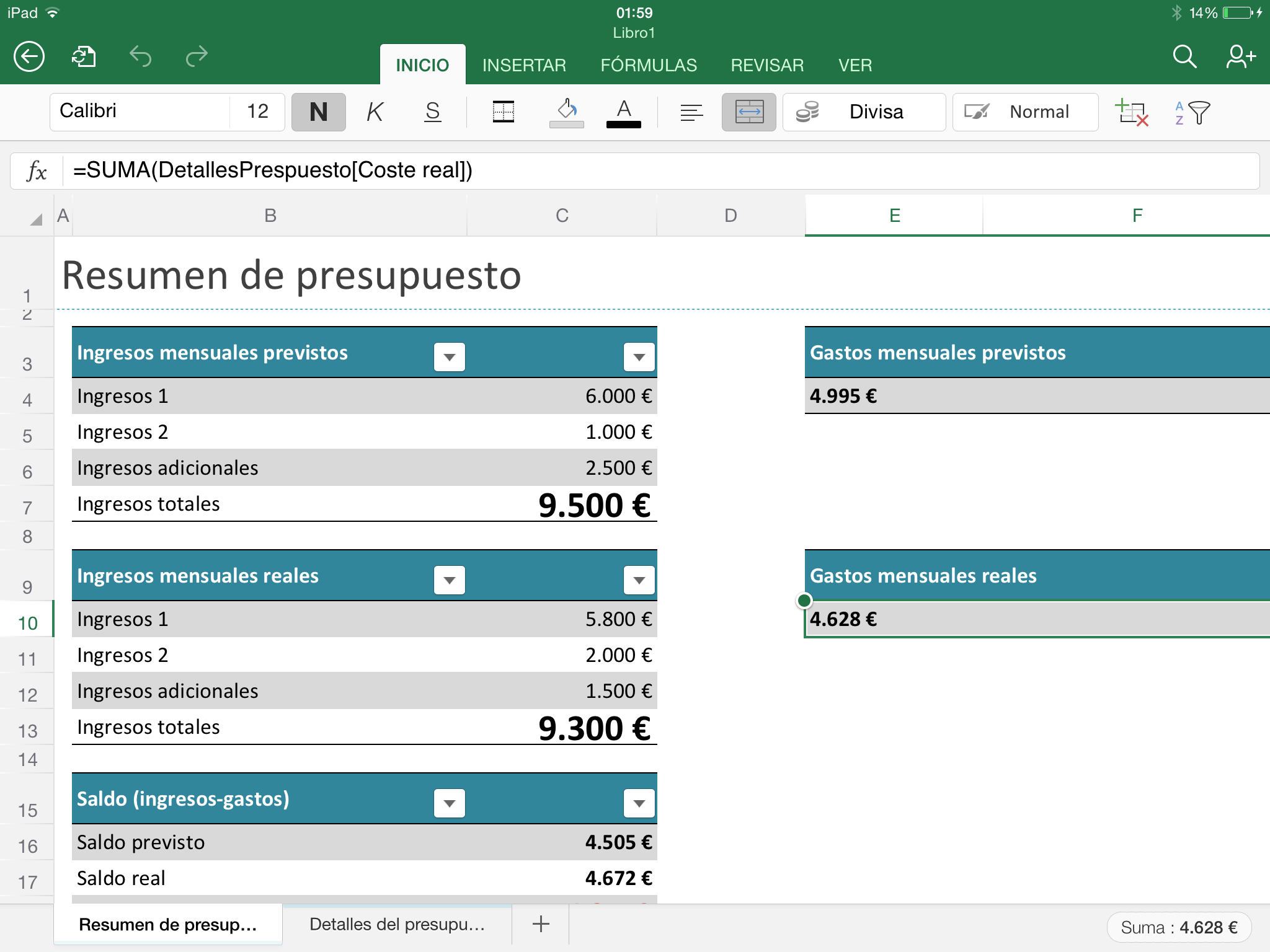Open the share with people icon

[1240, 57]
